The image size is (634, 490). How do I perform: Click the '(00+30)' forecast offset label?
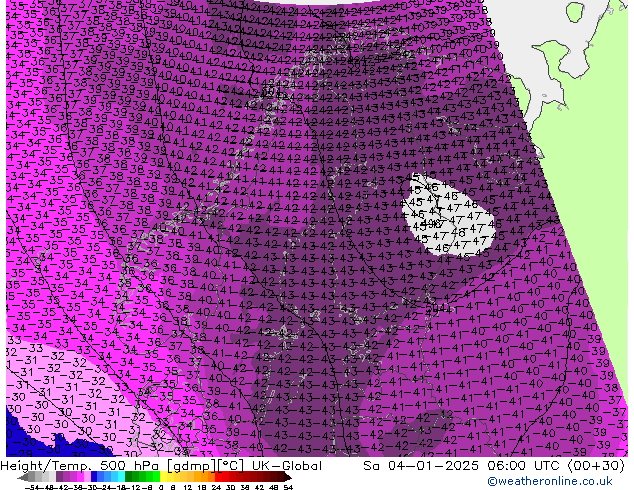(596, 466)
